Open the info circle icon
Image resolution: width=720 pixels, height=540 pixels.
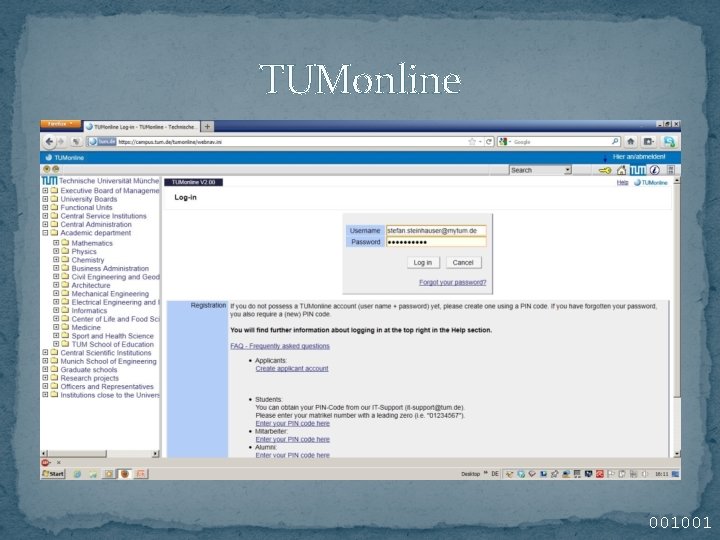click(655, 170)
